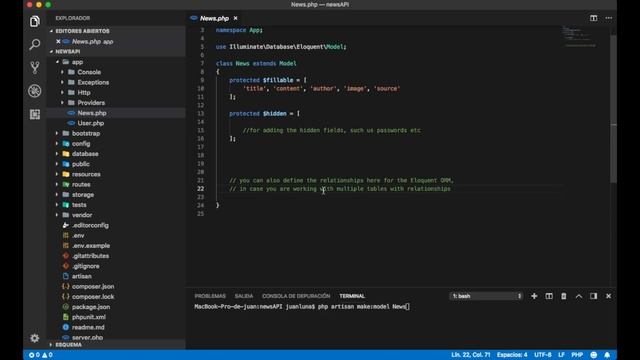Viewport: 640px width, 360px height.
Task: Open the Search view in activity bar
Action: 35,44
